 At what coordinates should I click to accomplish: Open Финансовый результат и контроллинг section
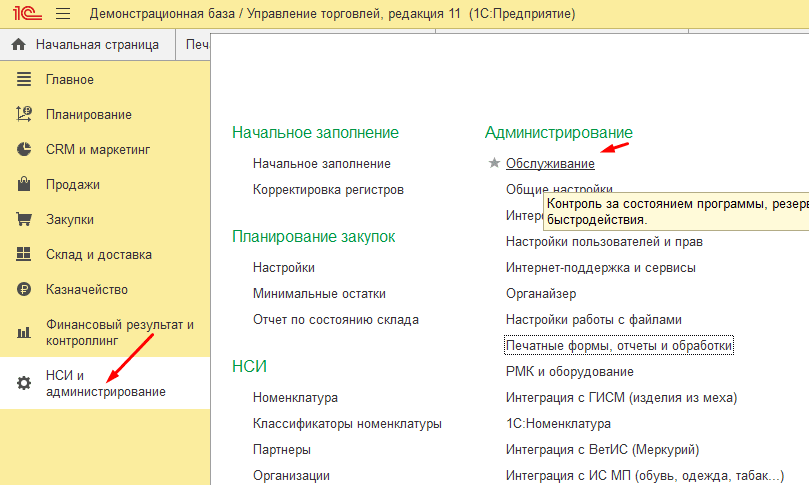pos(105,332)
